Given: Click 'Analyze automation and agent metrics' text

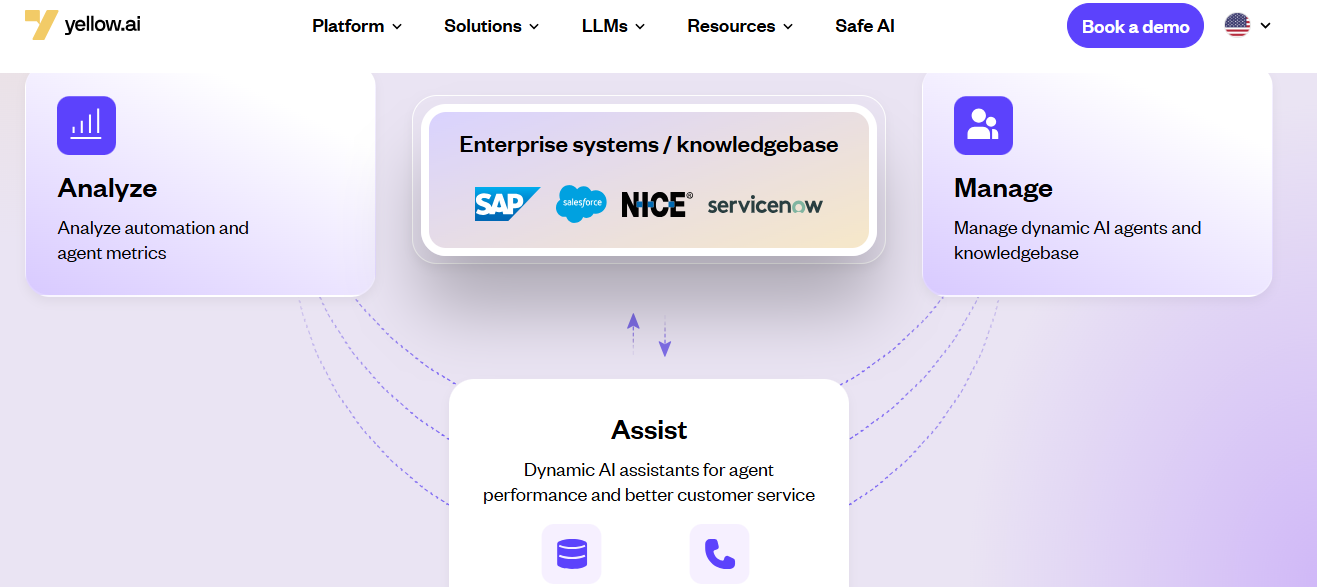Looking at the screenshot, I should (153, 240).
